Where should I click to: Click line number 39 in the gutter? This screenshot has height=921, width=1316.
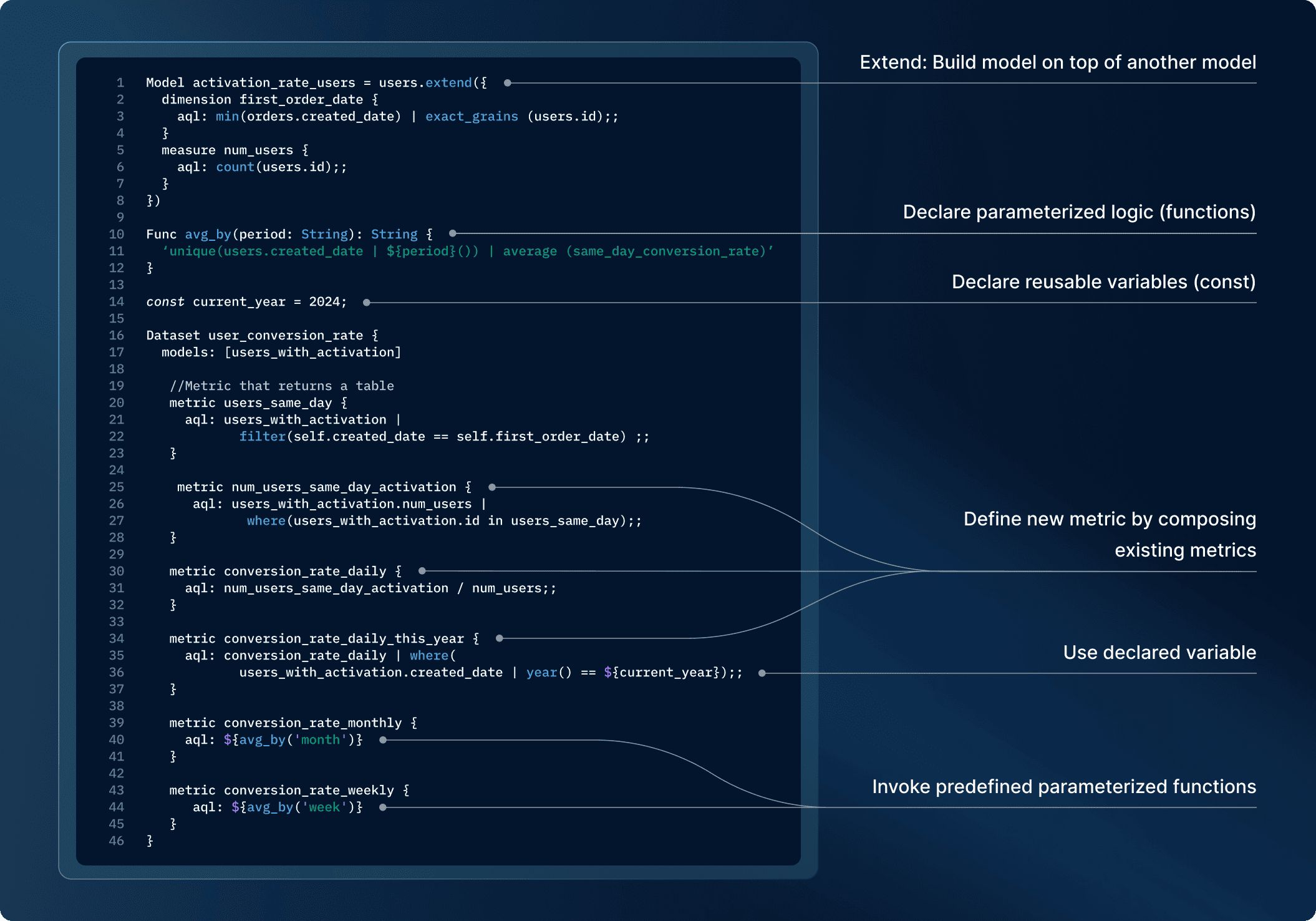[117, 723]
